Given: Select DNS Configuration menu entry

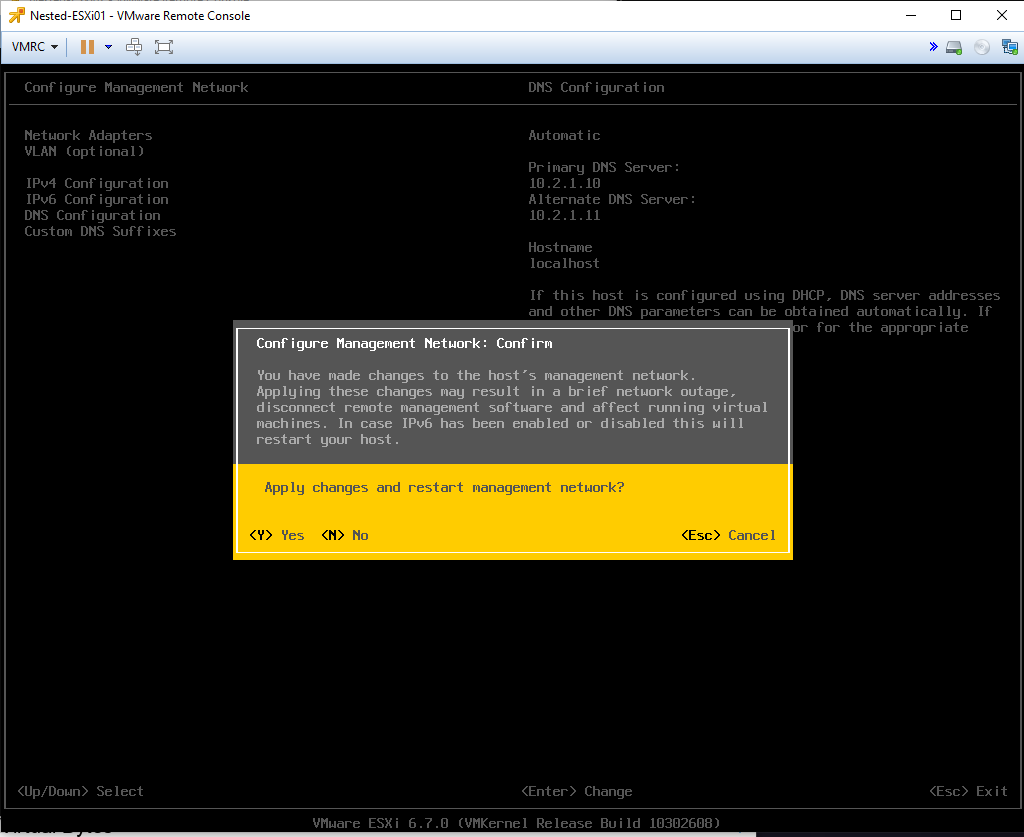Looking at the screenshot, I should (x=92, y=215).
